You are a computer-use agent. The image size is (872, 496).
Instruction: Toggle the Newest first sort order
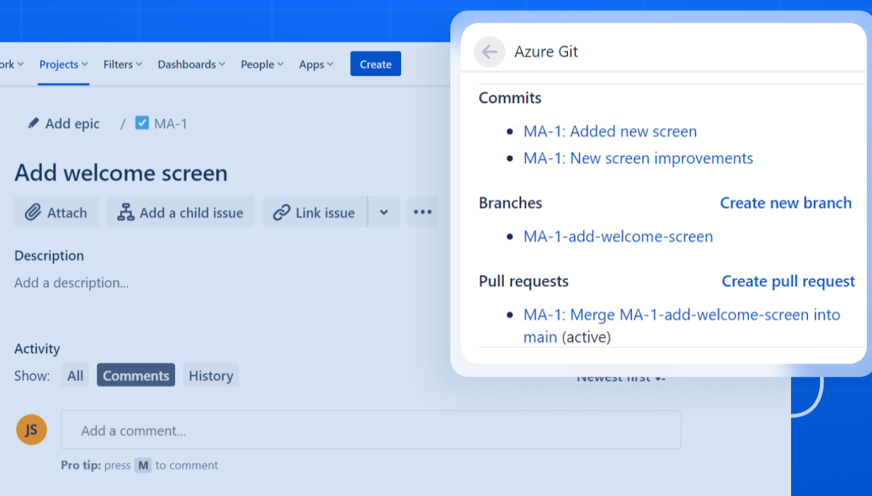coord(621,379)
